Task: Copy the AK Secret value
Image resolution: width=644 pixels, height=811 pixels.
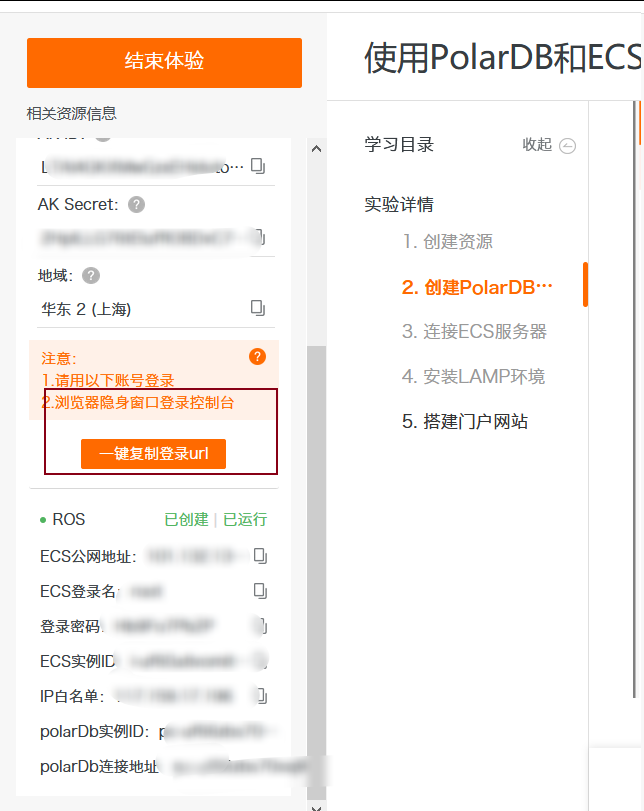Action: [x=261, y=237]
